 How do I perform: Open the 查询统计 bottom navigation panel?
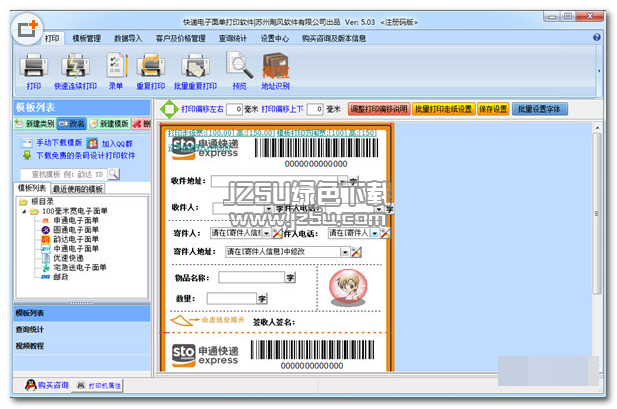point(82,329)
